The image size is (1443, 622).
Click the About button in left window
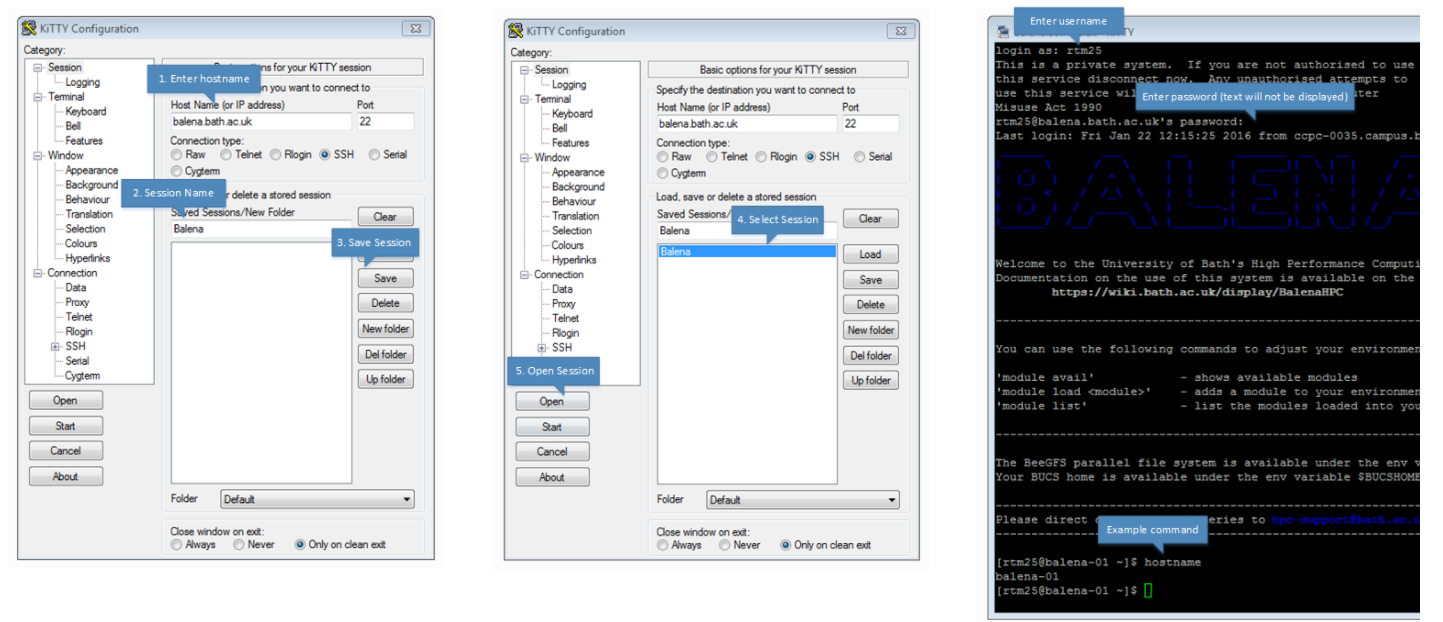66,477
